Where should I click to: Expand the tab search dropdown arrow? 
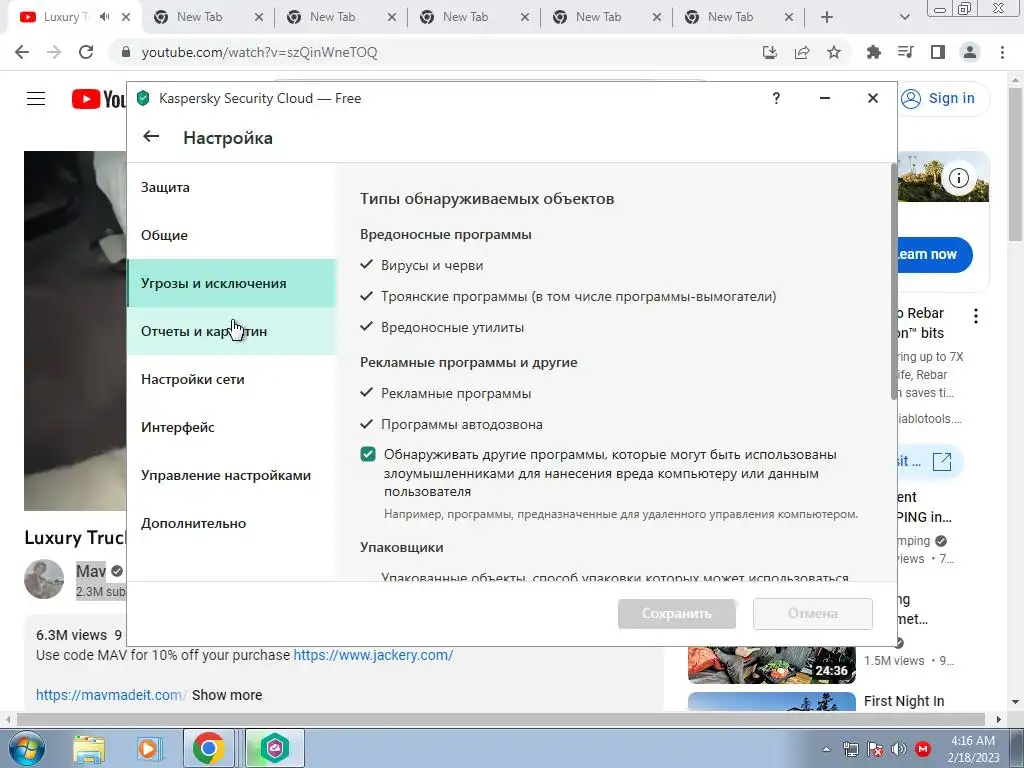pyautogui.click(x=904, y=17)
